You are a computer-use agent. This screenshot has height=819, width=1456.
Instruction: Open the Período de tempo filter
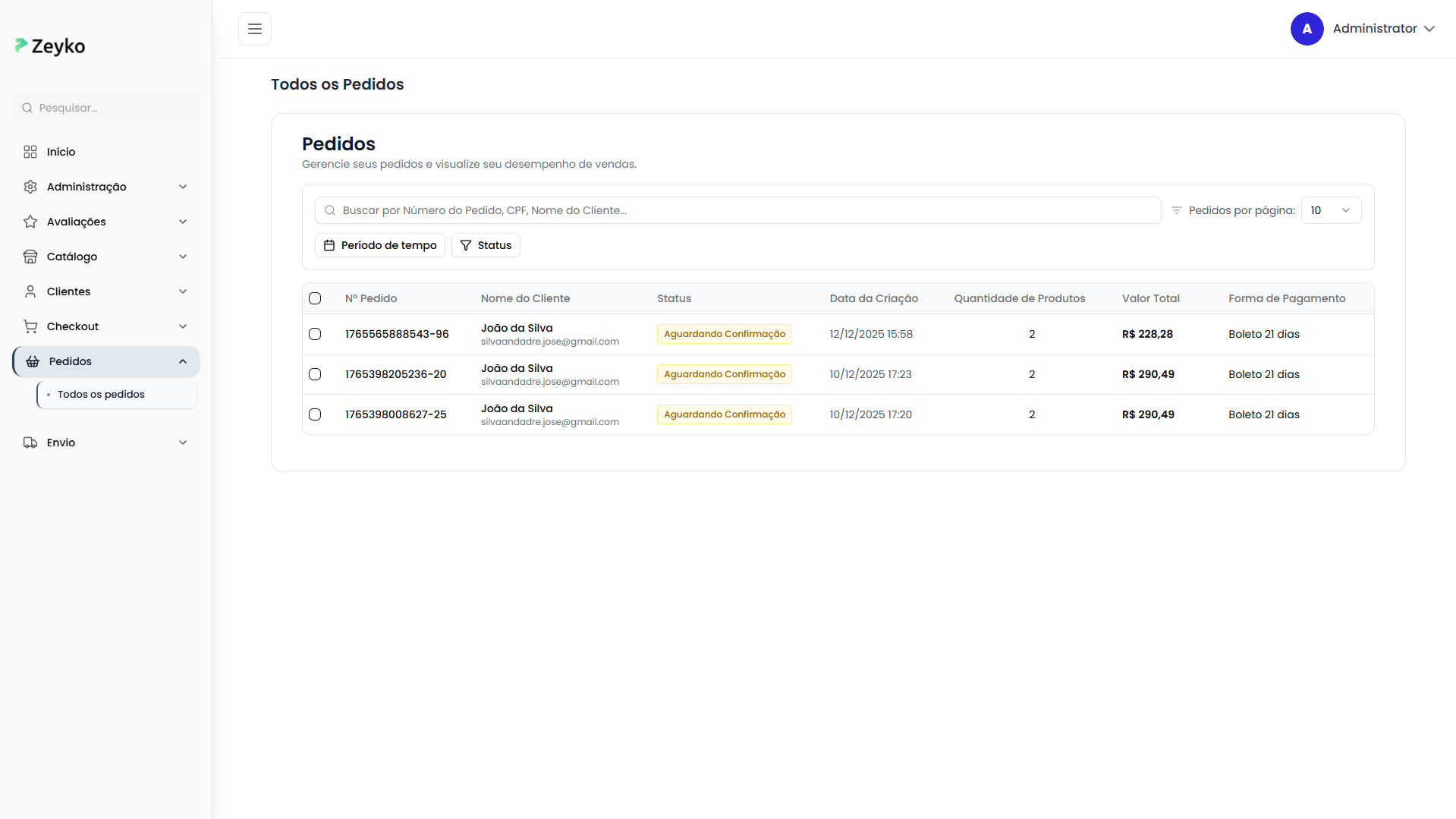[x=380, y=245]
